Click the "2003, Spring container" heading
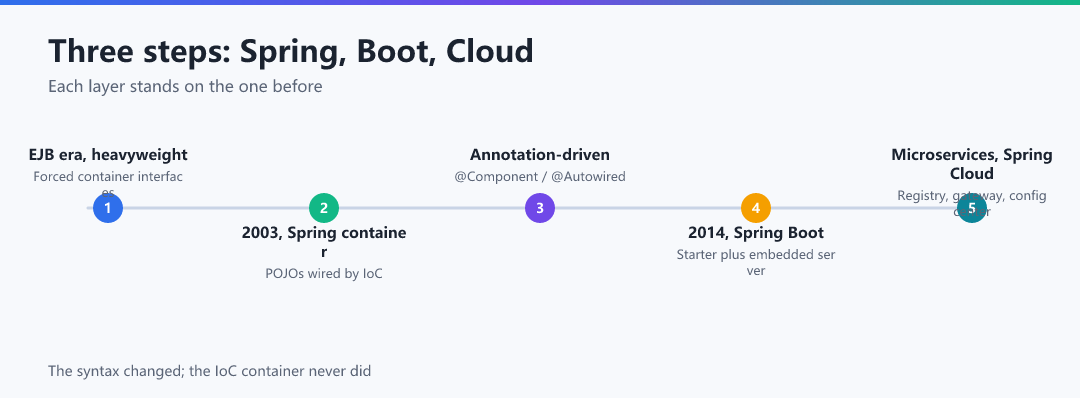Screen dimensions: 1080x398 point(324,242)
